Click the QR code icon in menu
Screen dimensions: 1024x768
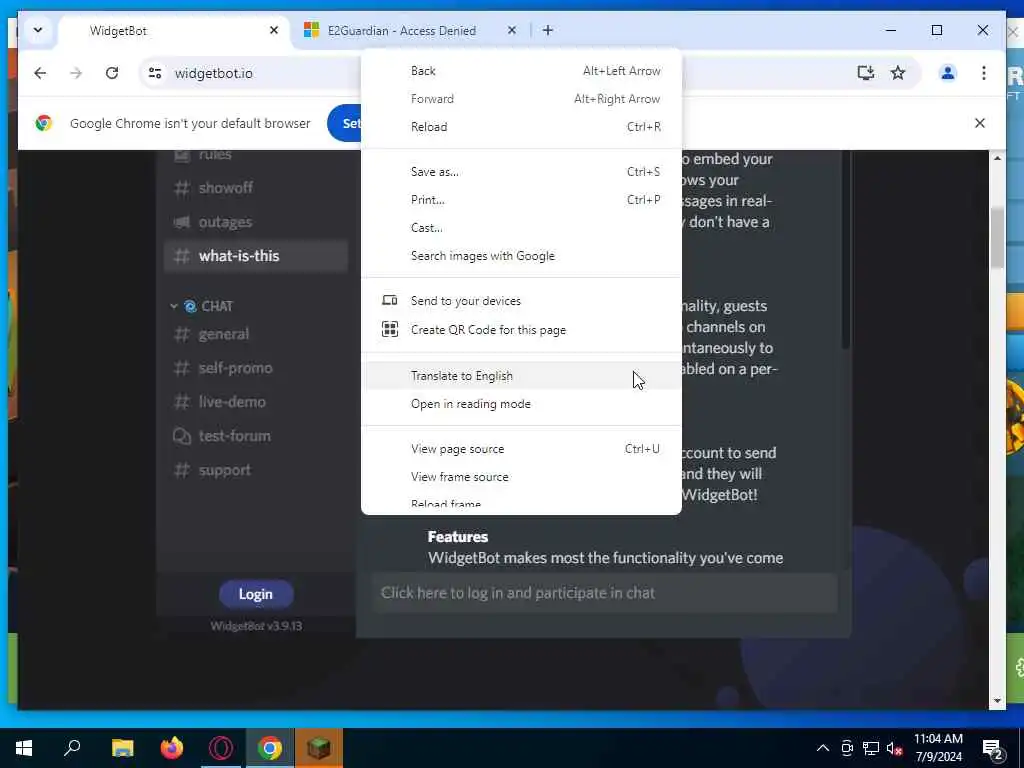click(x=390, y=330)
